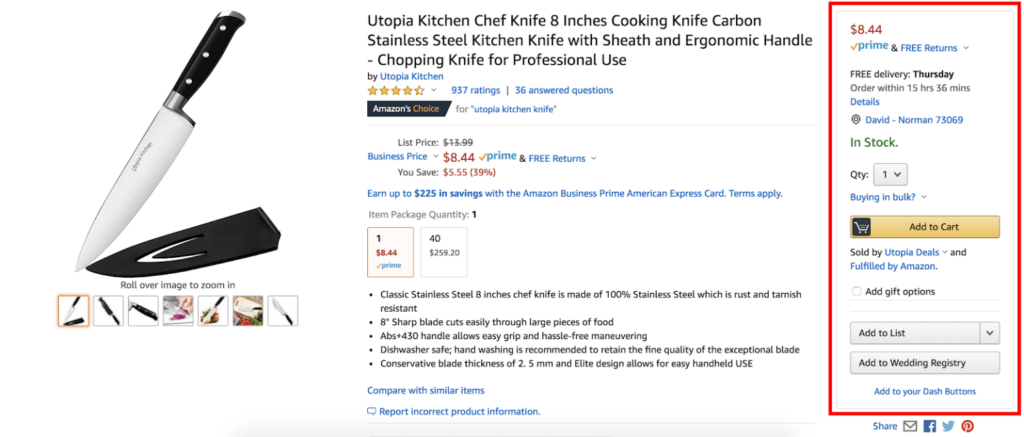
Task: Expand the Buying in bulk option
Action: (x=888, y=197)
